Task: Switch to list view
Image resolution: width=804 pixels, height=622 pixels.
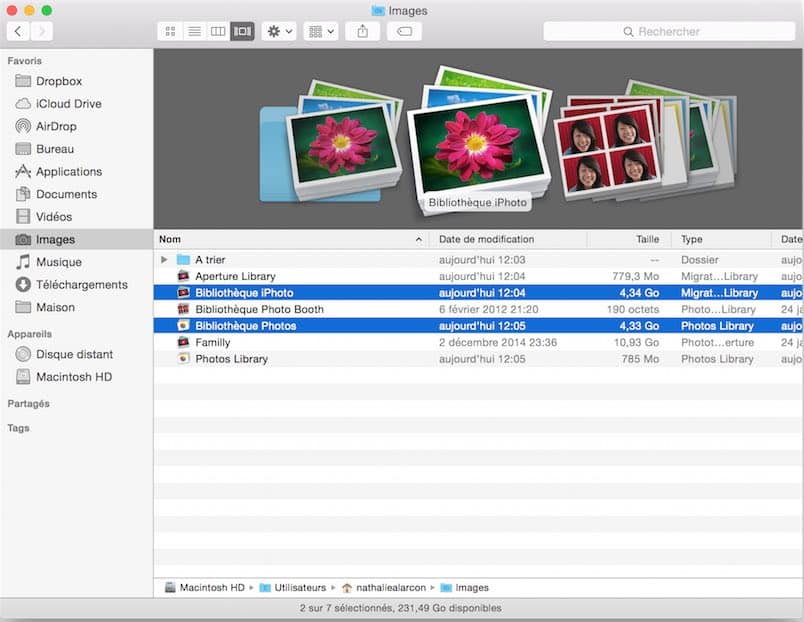Action: pos(194,31)
